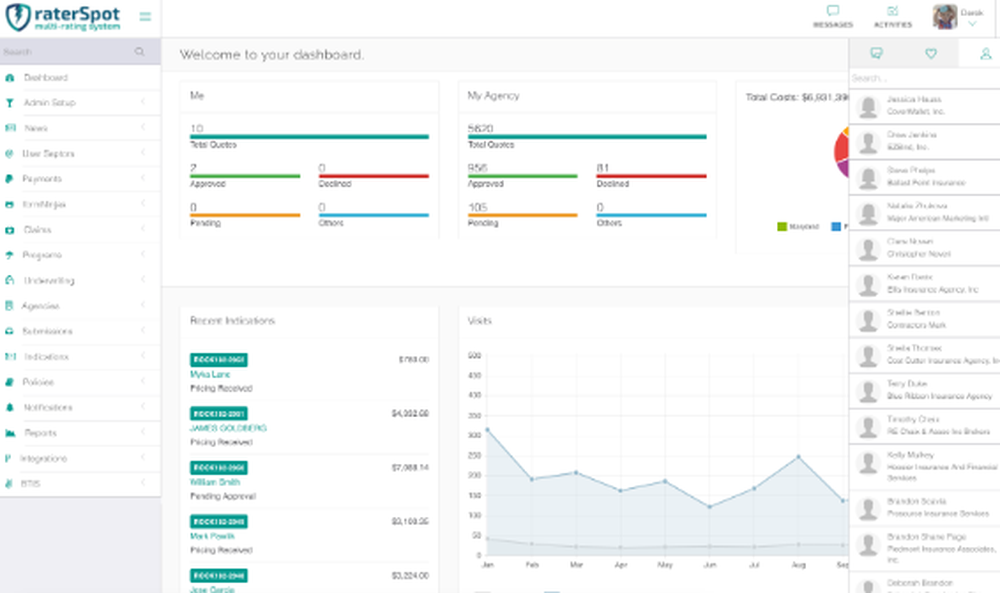Open the Reports menu item
The height and width of the screenshot is (593, 1000).
80,433
